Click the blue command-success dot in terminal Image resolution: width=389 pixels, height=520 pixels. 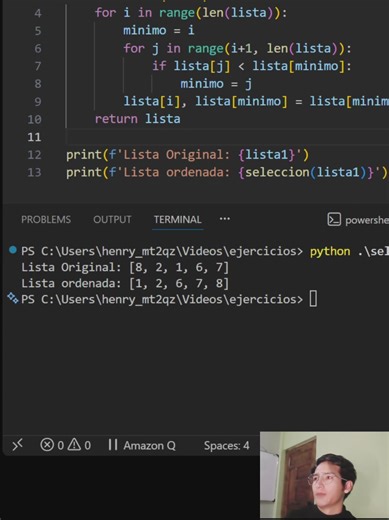[13, 250]
